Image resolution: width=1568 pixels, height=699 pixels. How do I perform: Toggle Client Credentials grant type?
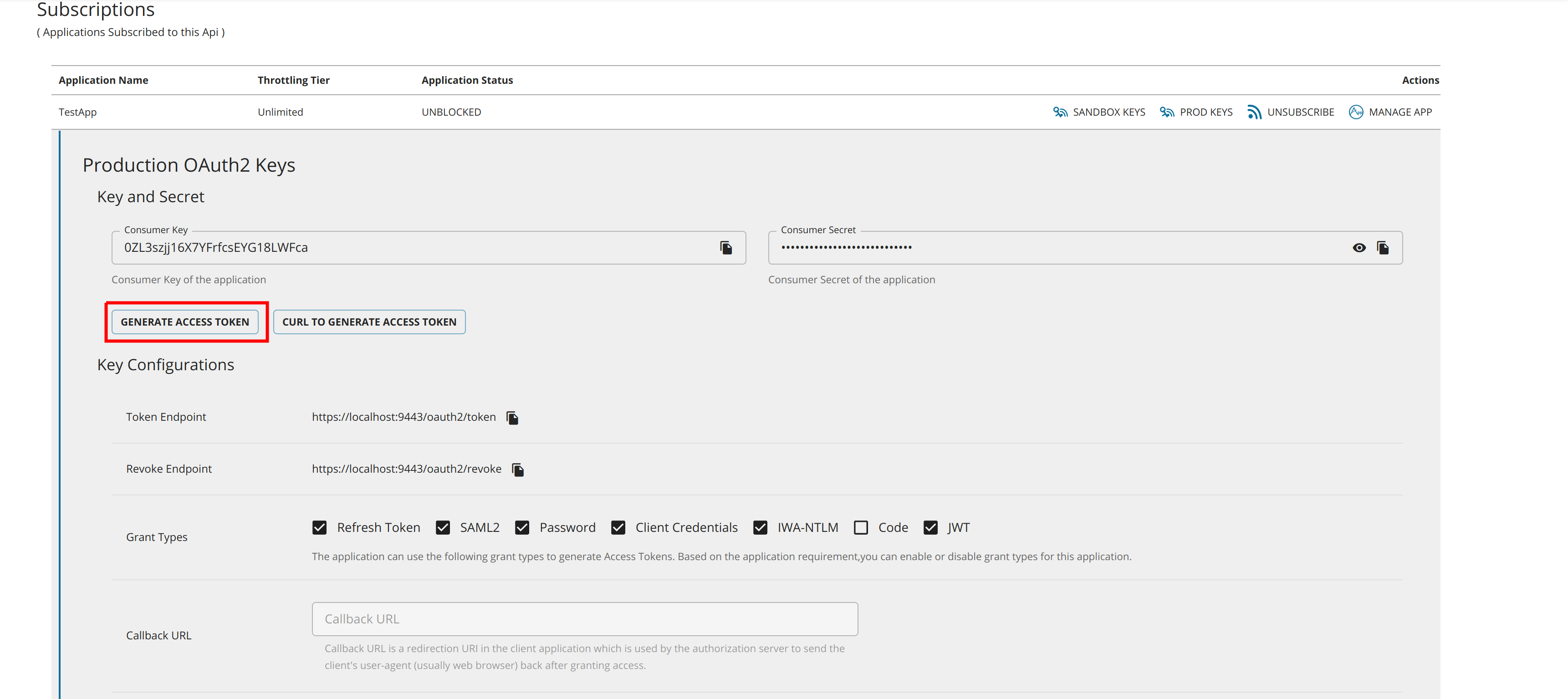[618, 527]
